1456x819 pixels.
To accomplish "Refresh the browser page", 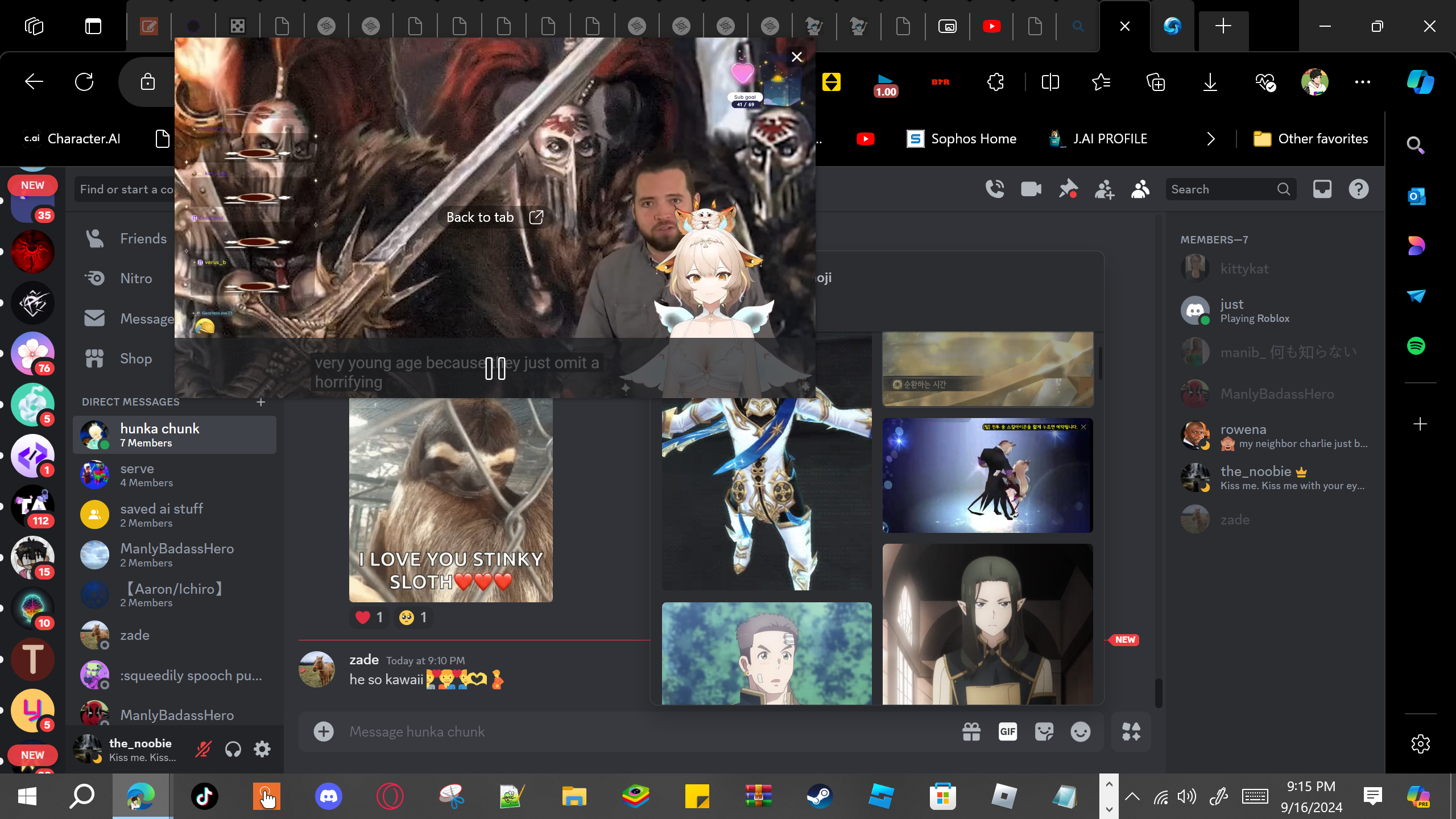I will pos(84,82).
